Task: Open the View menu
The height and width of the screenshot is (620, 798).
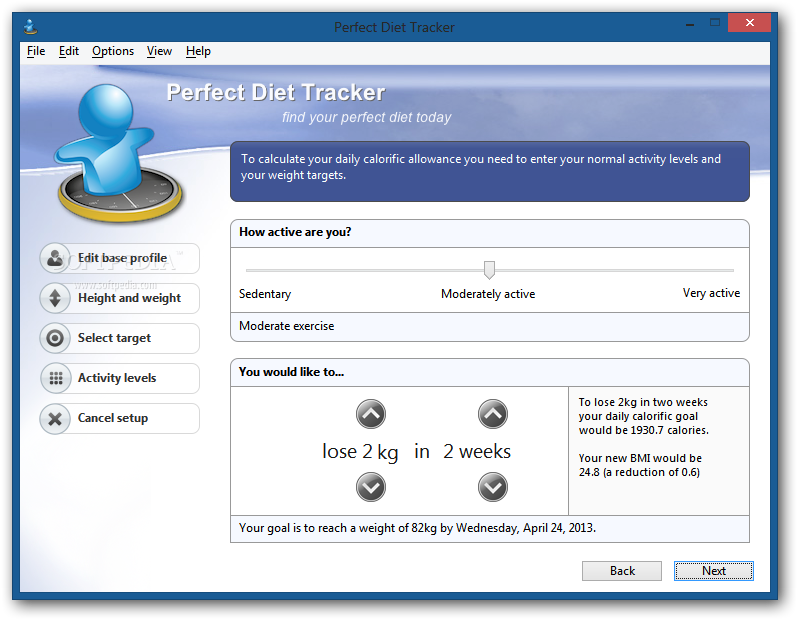Action: (159, 51)
